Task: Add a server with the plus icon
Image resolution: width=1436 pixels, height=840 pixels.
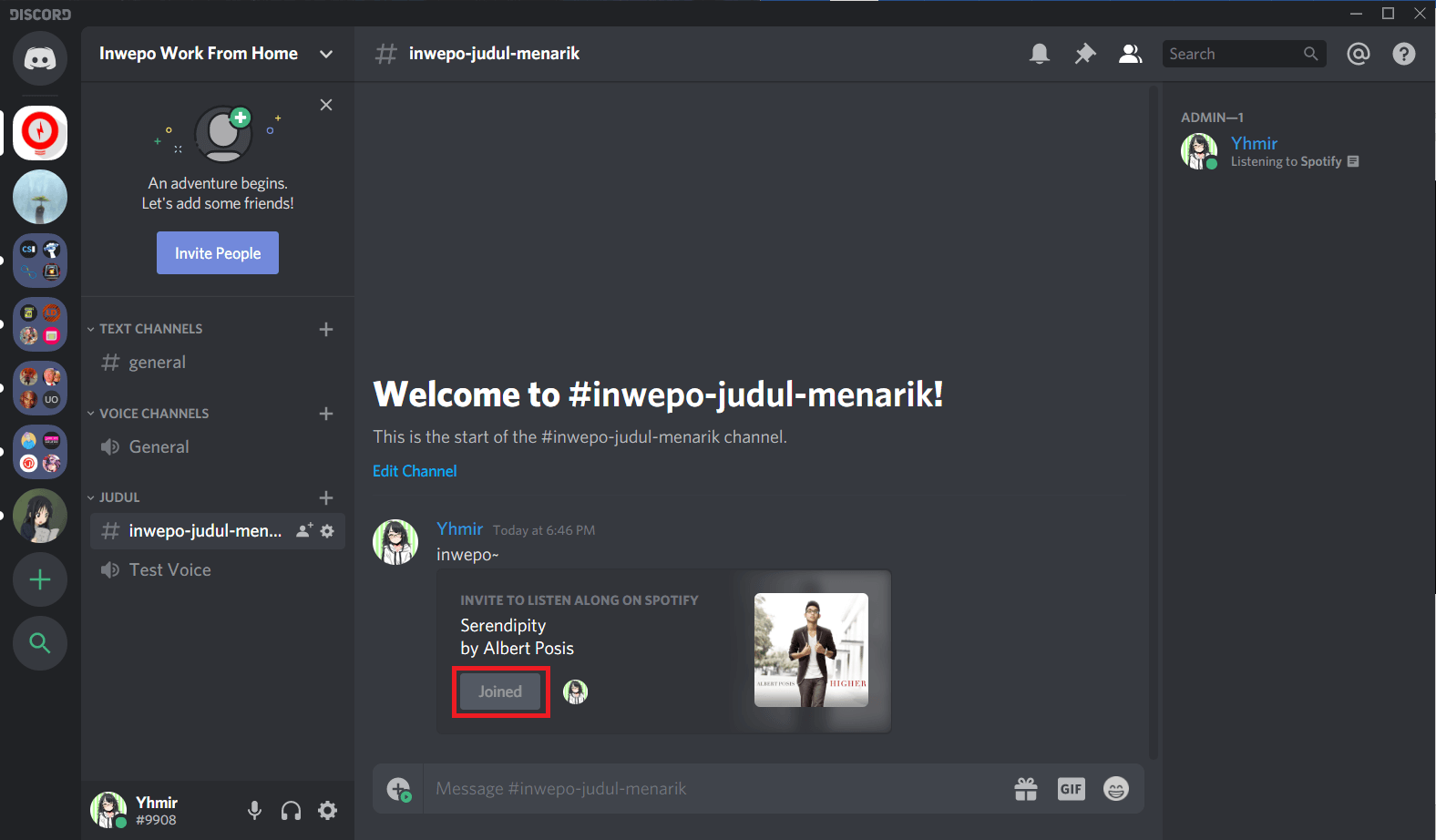Action: pos(40,579)
